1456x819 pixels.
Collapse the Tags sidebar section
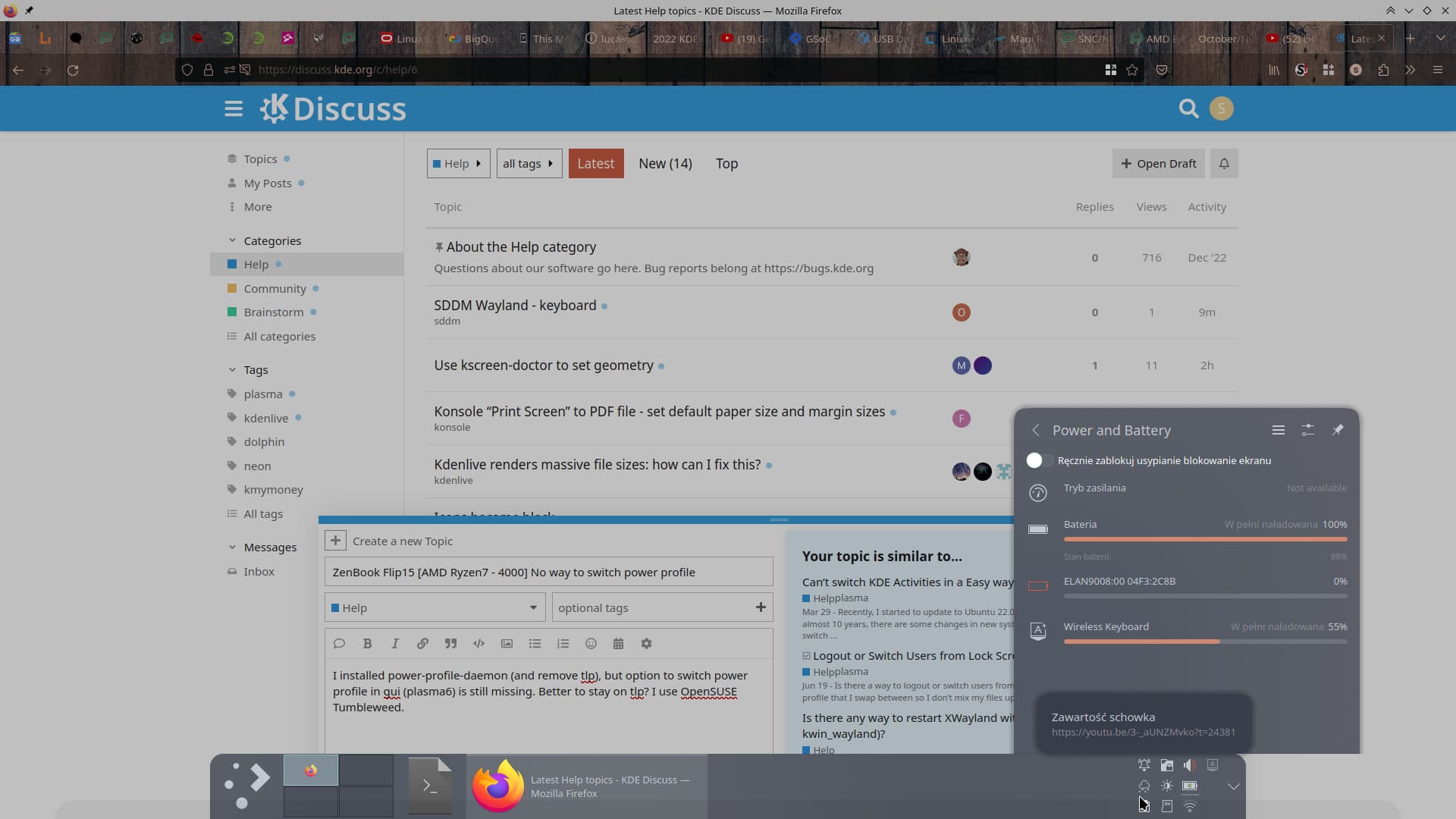(x=232, y=369)
